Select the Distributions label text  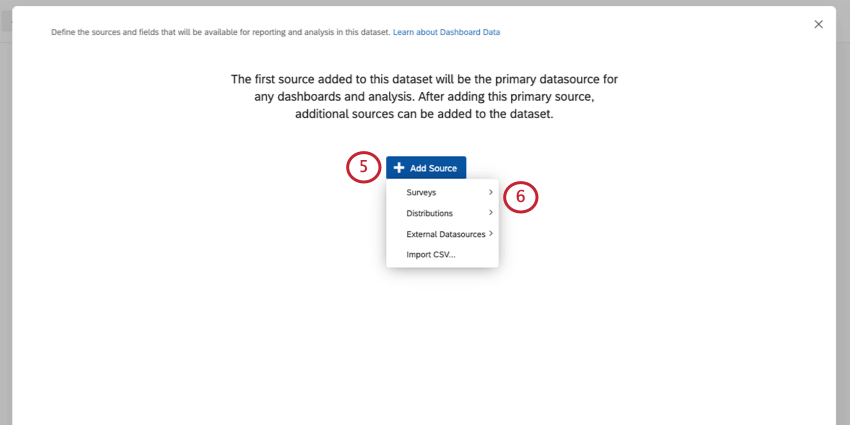pyautogui.click(x=429, y=213)
